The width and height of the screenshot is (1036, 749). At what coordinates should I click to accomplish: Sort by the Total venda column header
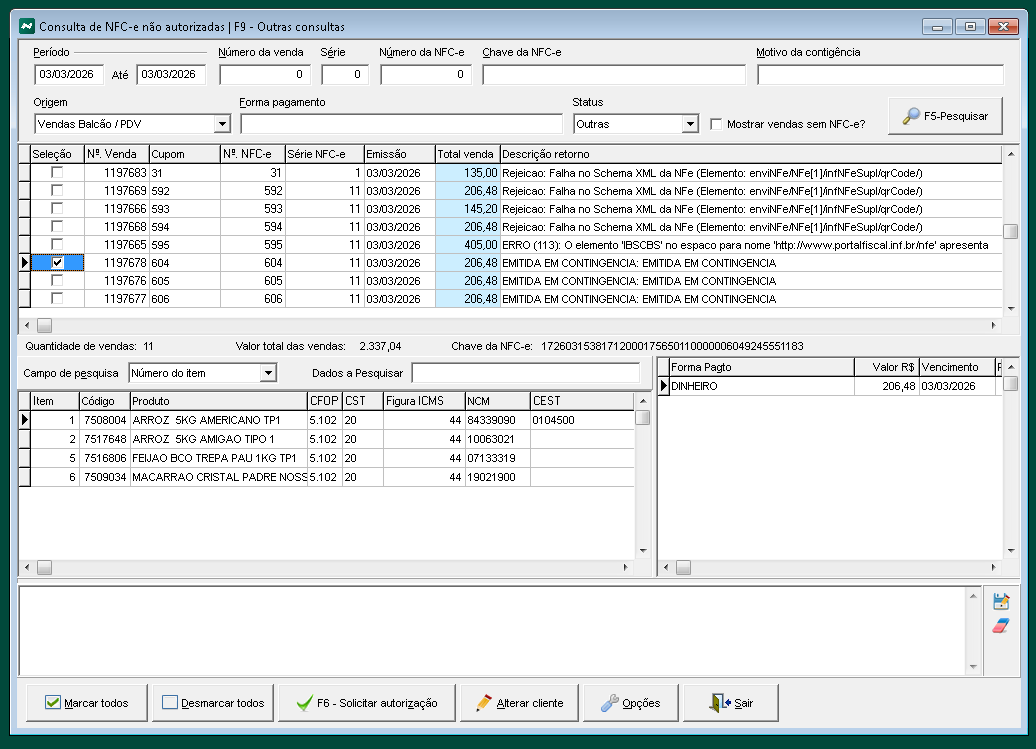click(466, 154)
